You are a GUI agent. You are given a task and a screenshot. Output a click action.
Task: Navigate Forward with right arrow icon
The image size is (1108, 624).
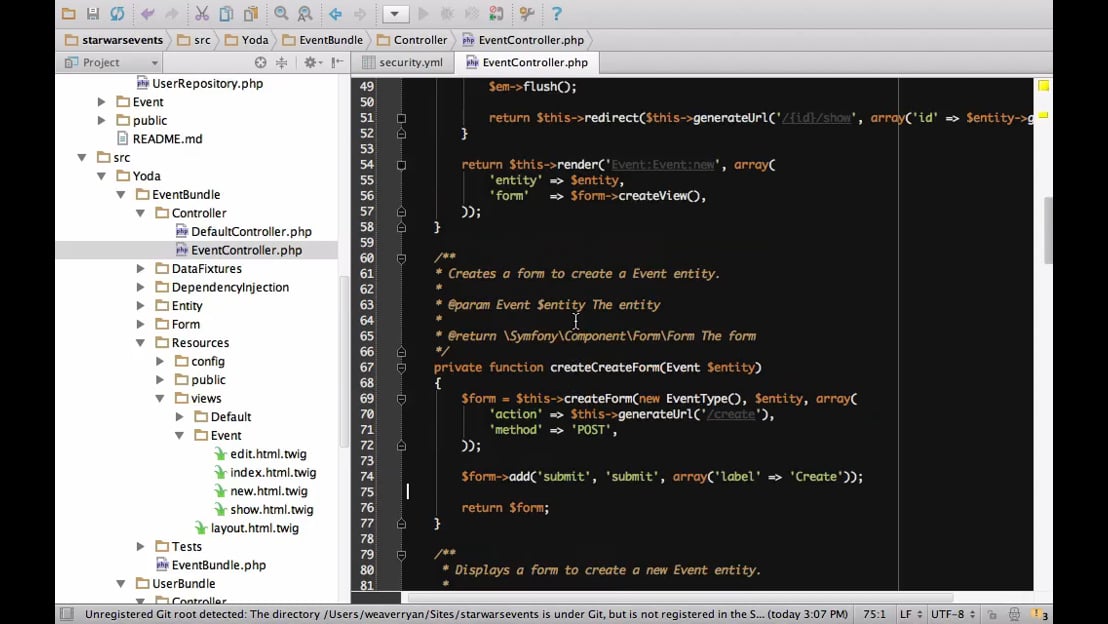pos(360,13)
